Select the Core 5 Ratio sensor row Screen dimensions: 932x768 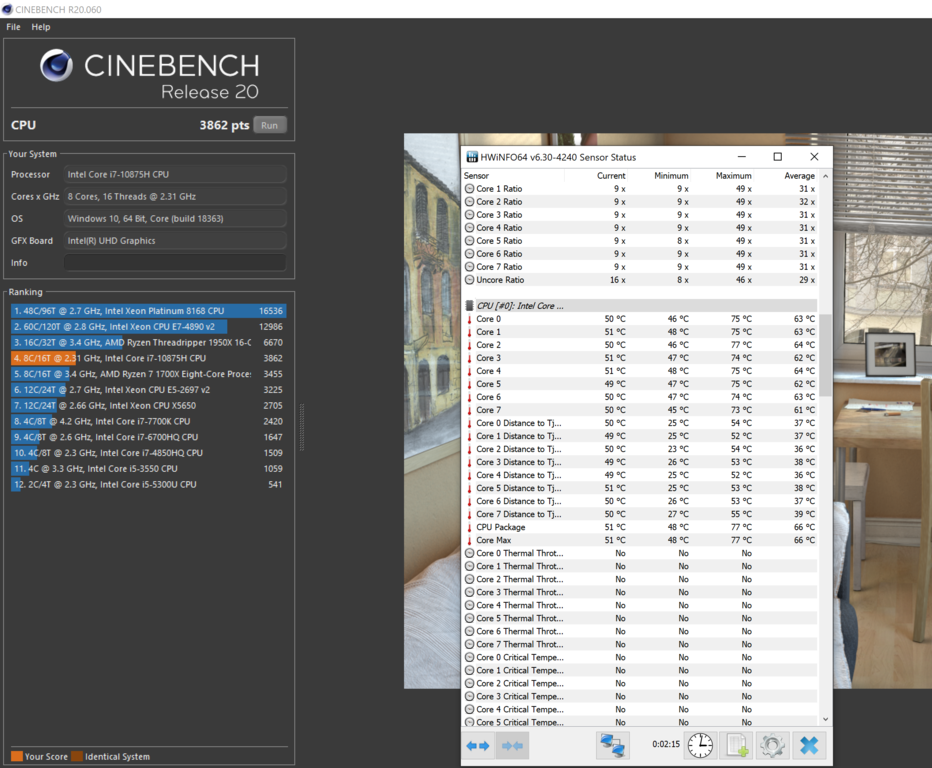pos(641,241)
